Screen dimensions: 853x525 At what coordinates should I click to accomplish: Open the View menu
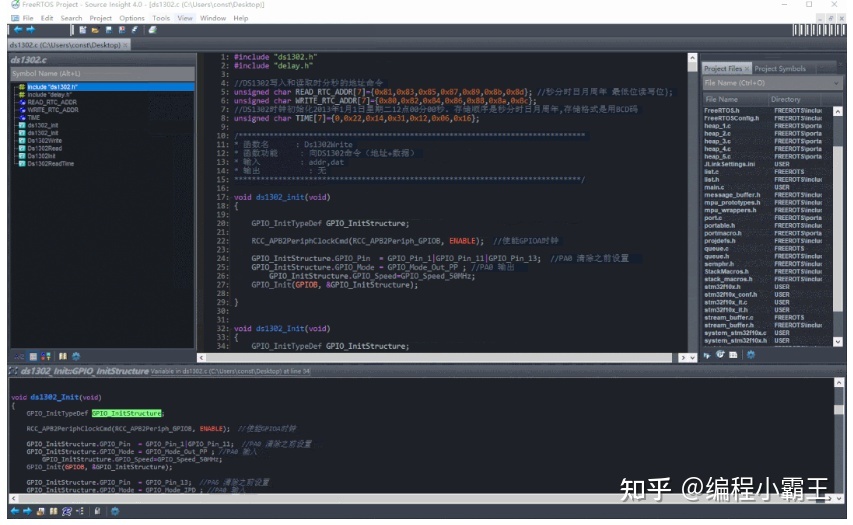(x=185, y=18)
